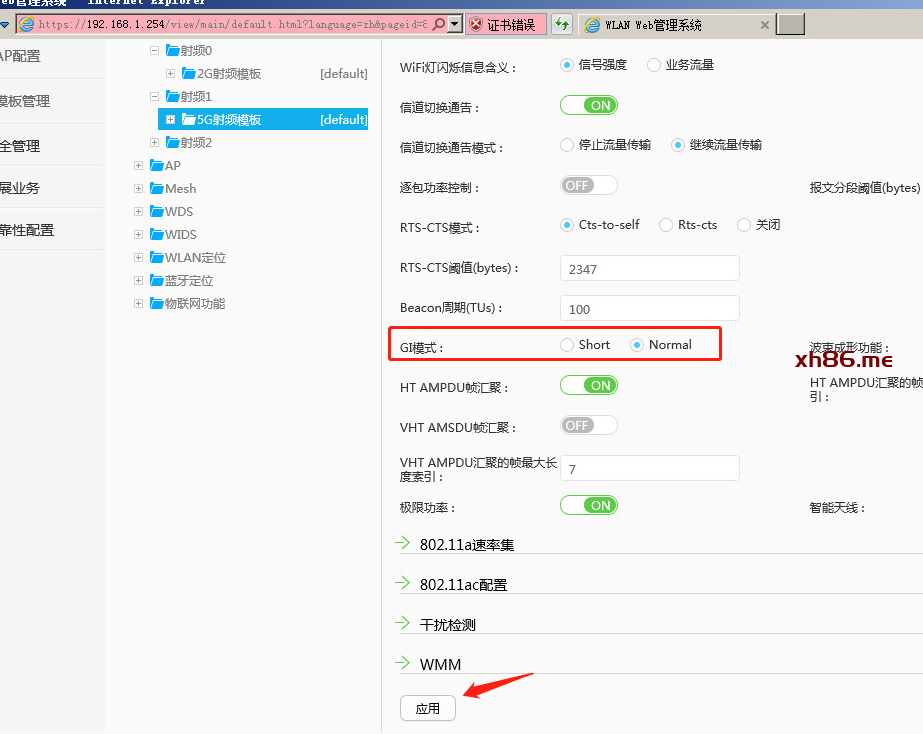The width and height of the screenshot is (923, 734).
Task: Click the Mesh folder icon
Action: point(157,189)
